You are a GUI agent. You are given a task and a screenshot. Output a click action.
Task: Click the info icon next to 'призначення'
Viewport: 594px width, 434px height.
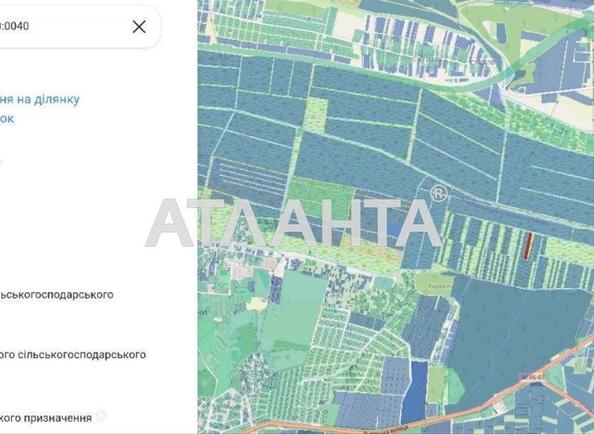[101, 415]
